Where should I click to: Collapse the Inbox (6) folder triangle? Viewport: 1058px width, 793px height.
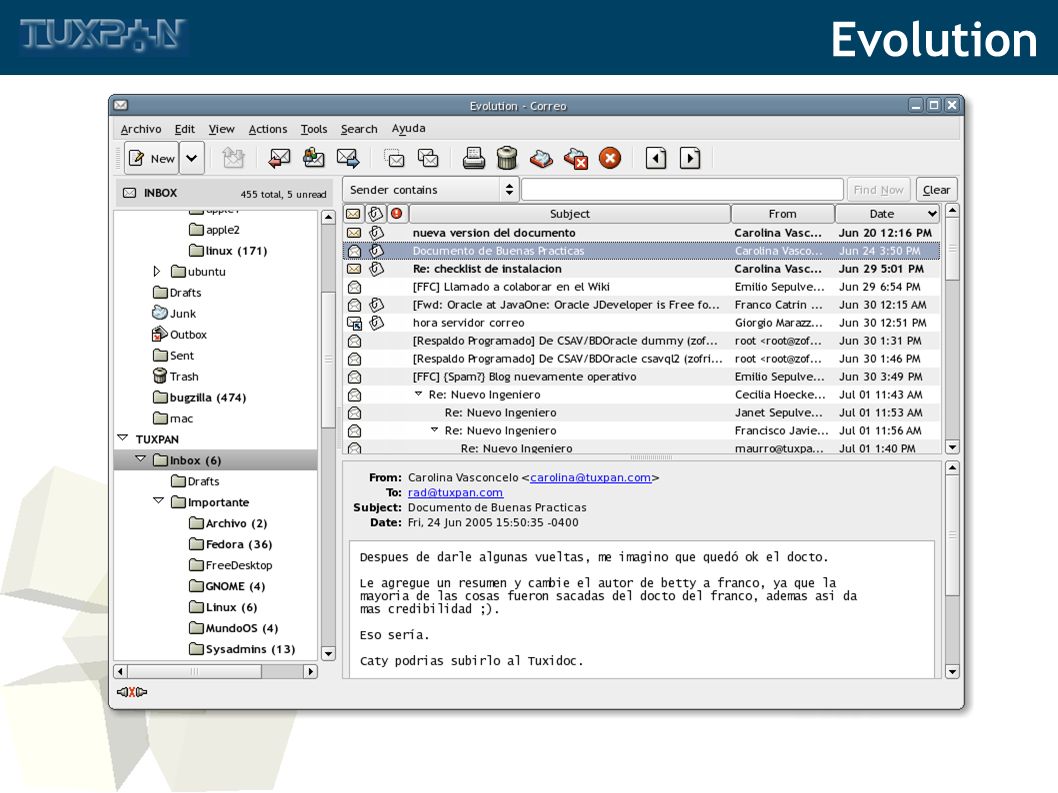point(140,459)
